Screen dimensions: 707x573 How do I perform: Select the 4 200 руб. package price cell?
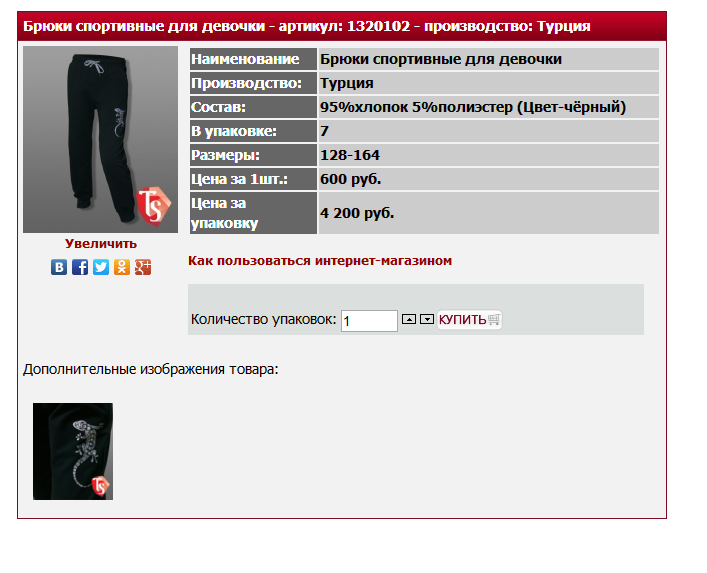coord(488,213)
